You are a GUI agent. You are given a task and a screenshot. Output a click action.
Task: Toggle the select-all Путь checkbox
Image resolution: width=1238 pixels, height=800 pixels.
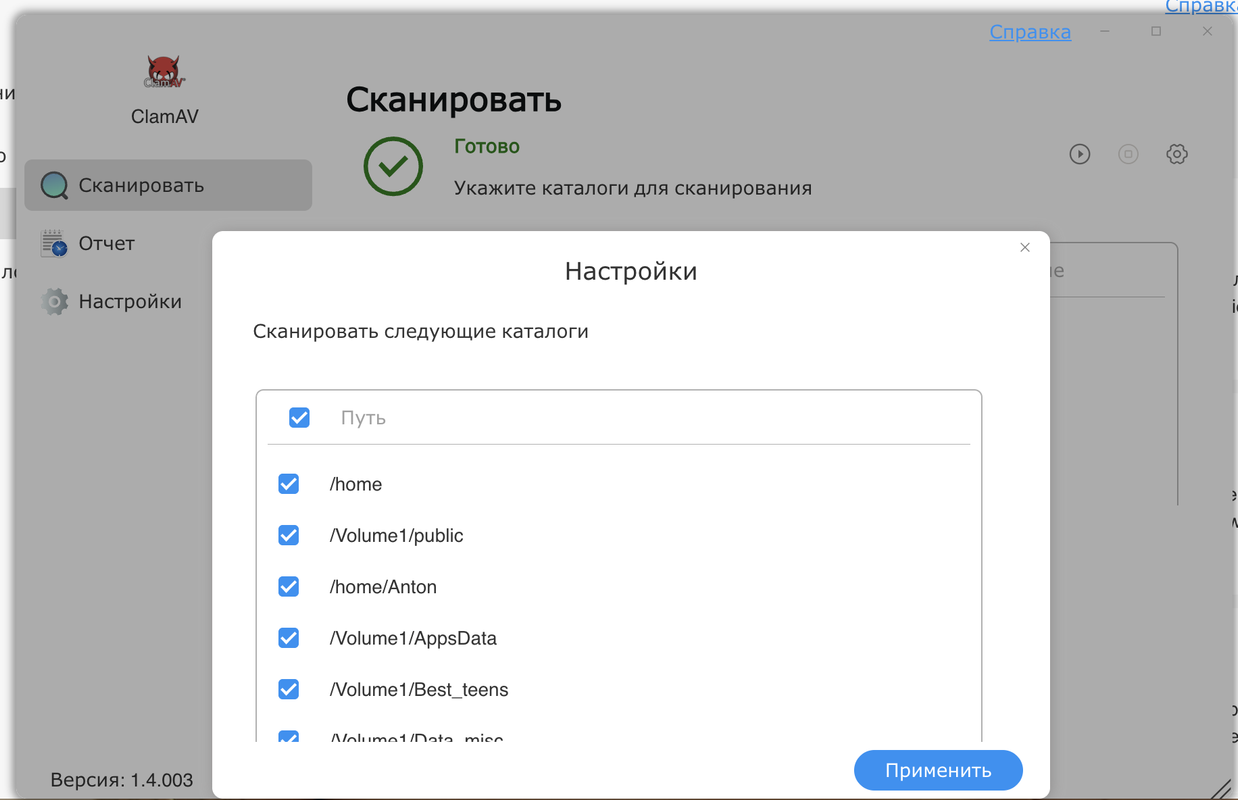tap(299, 417)
